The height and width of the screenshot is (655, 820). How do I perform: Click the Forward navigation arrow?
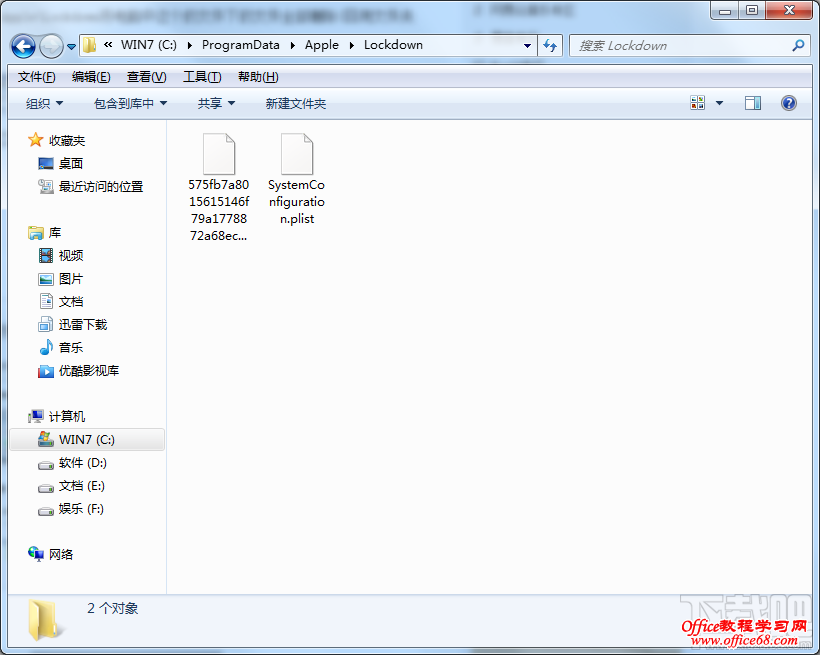tap(51, 47)
